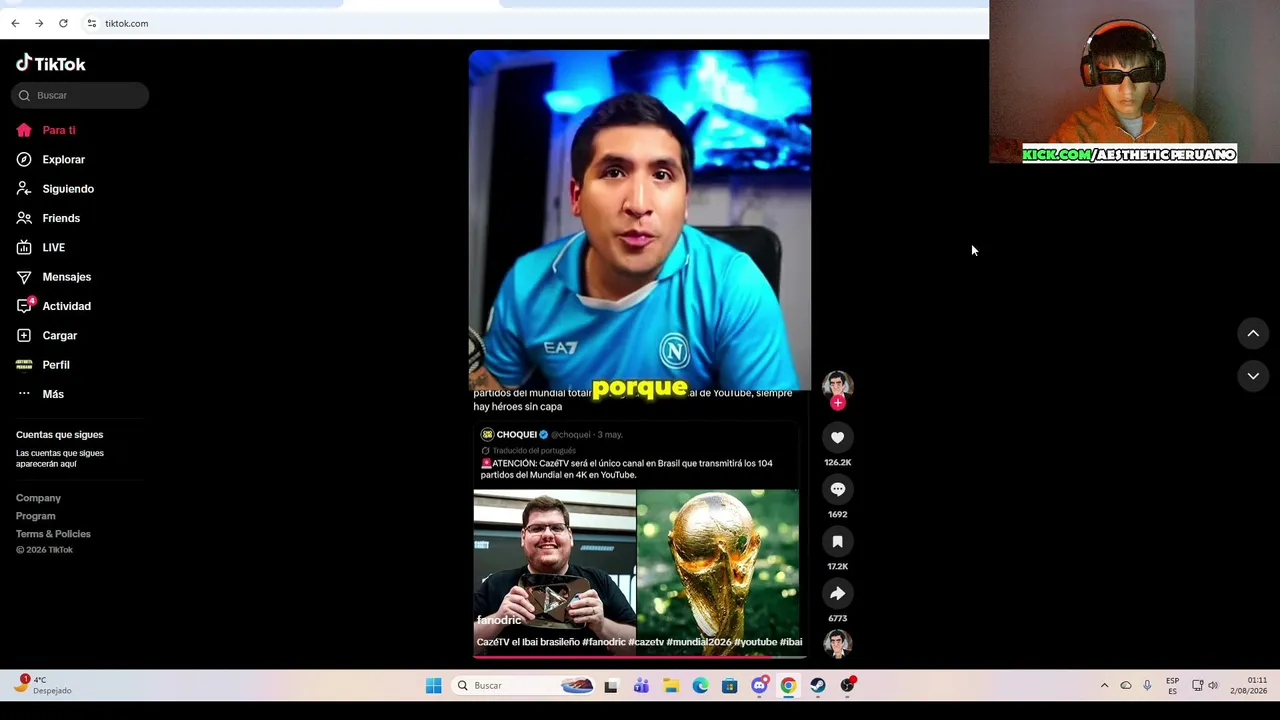Save the video with the bookmark icon
The height and width of the screenshot is (720, 1280).
838,541
